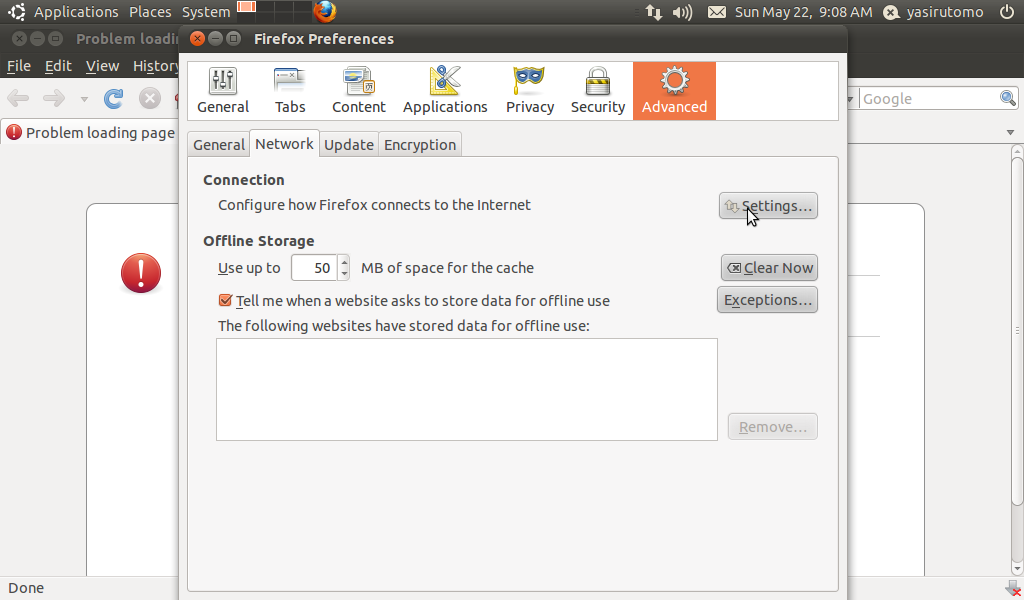
Task: Open the File menu in browser
Action: 19,66
